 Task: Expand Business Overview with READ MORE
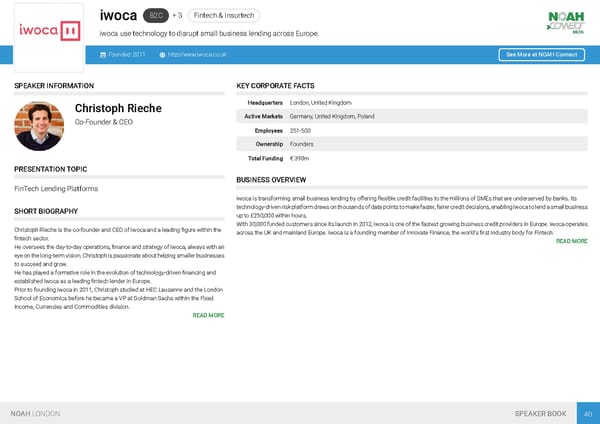571,241
